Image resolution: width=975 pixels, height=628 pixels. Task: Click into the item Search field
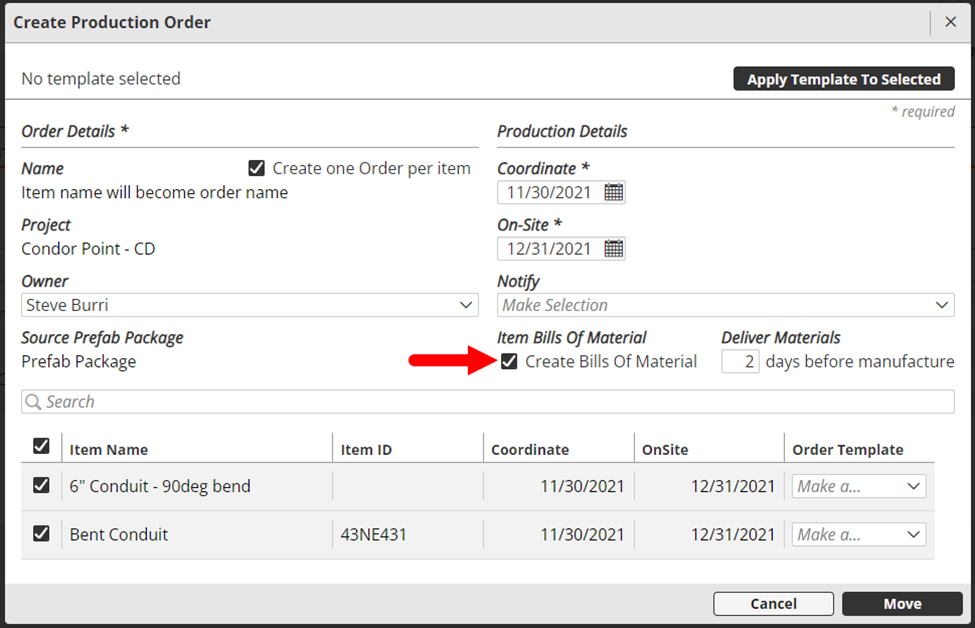[490, 402]
